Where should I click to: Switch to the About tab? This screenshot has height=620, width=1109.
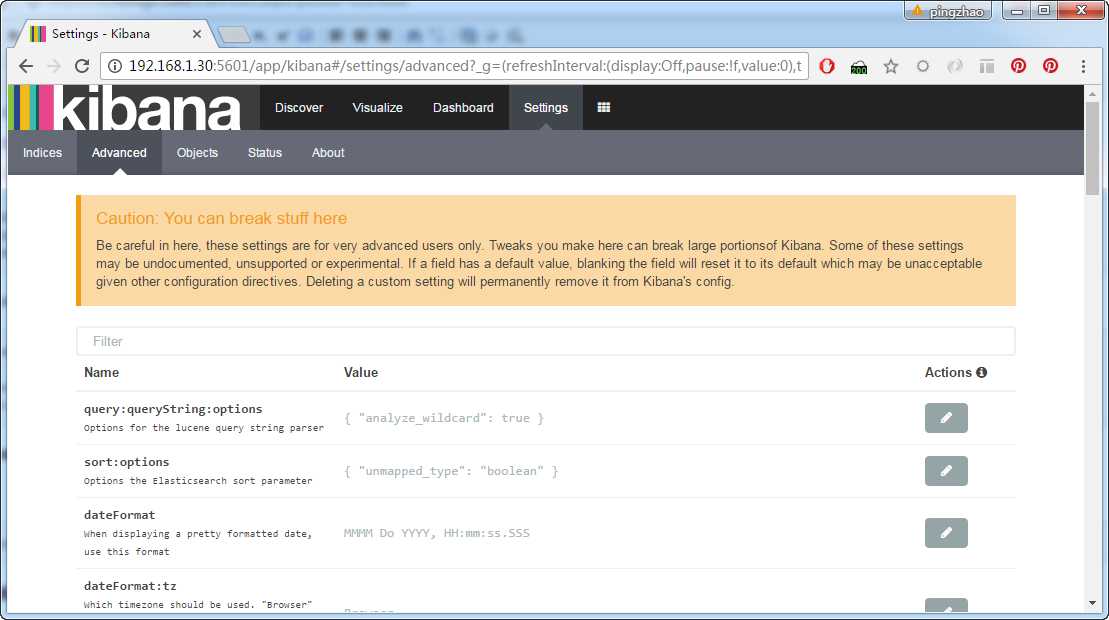click(328, 153)
